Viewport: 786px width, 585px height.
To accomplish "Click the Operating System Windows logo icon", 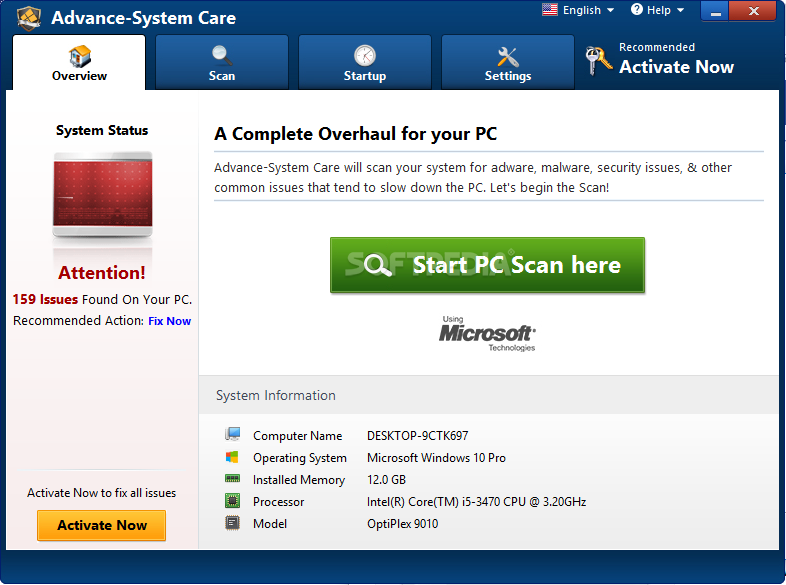I will click(232, 457).
